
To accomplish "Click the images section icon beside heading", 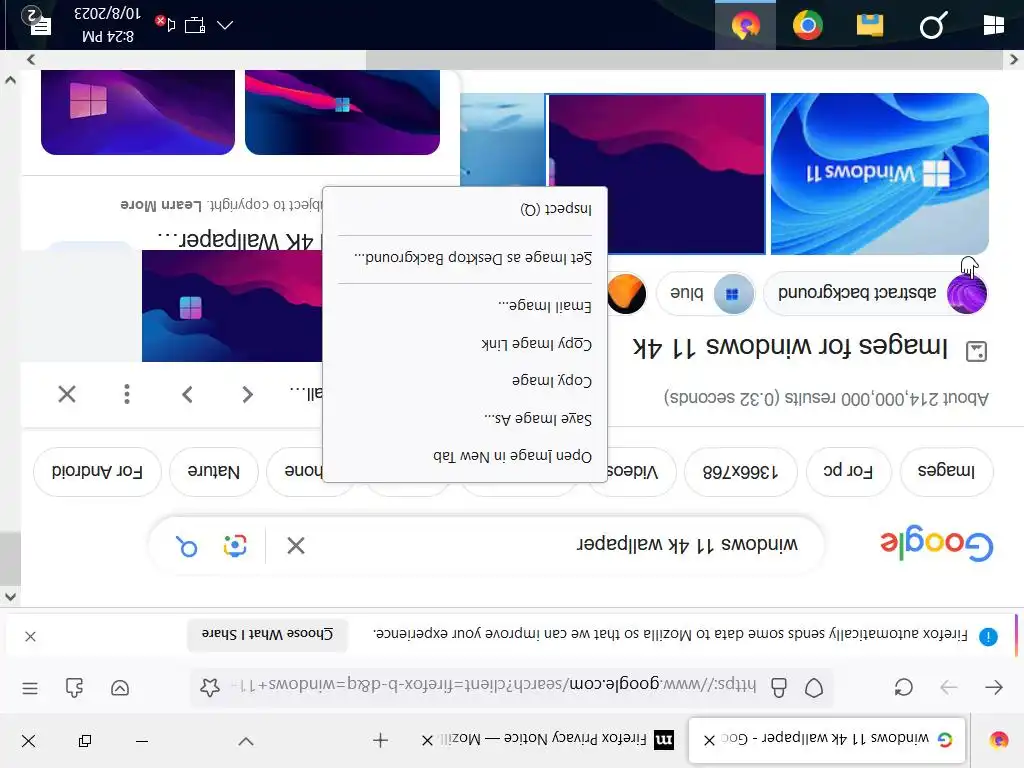I will (976, 351).
